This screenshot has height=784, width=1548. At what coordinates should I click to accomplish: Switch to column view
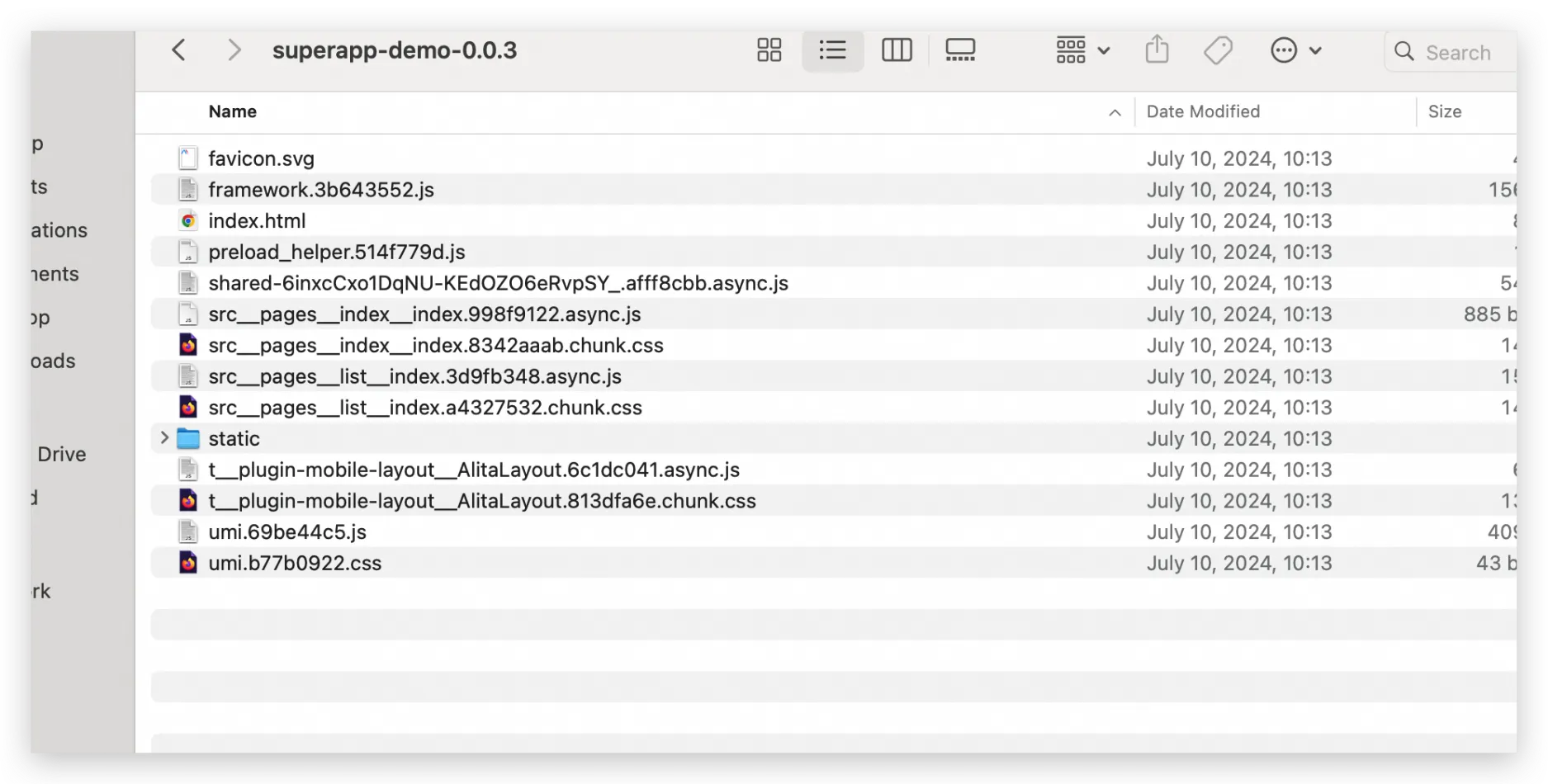tap(897, 50)
